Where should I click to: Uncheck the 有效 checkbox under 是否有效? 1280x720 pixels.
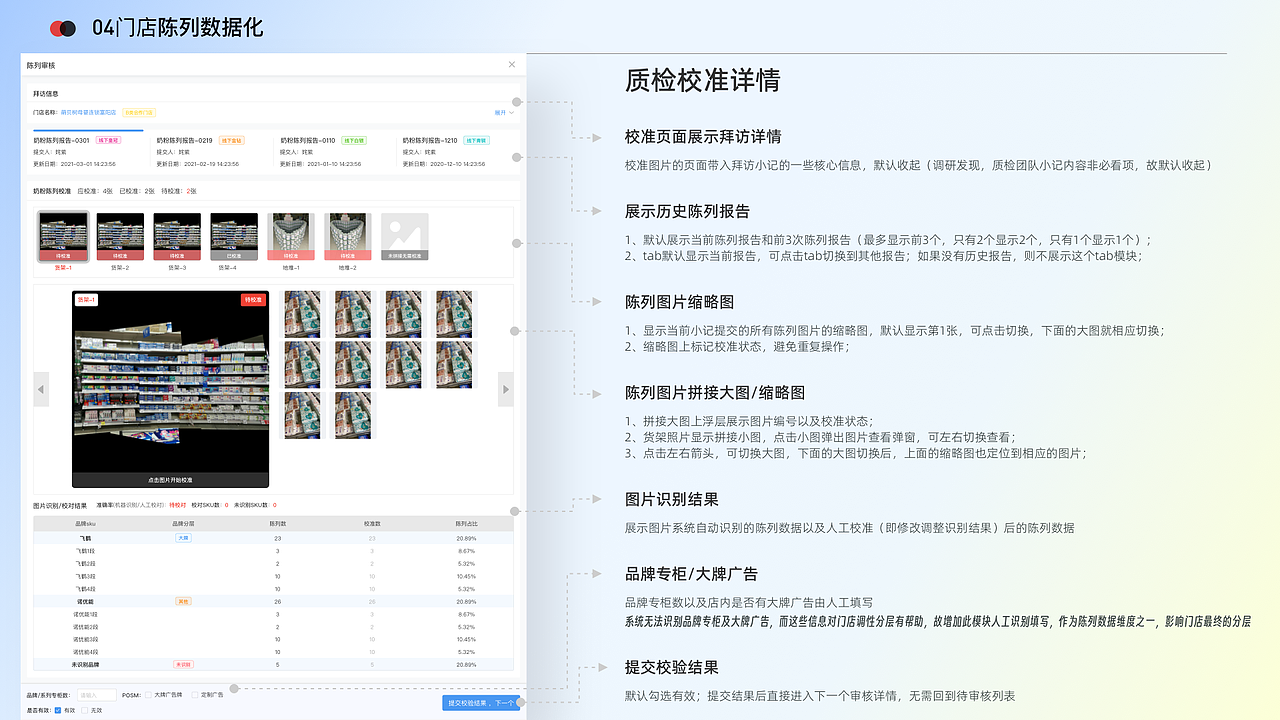tap(57, 708)
